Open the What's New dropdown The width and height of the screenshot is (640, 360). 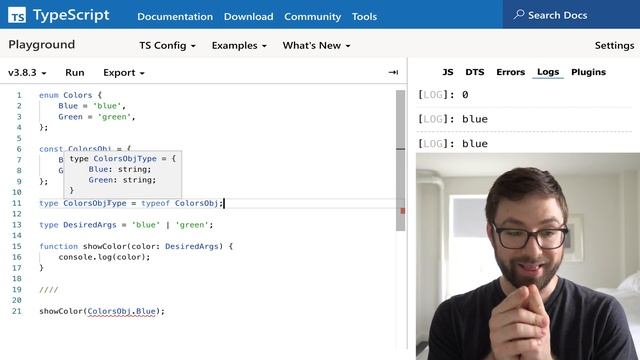coord(316,45)
